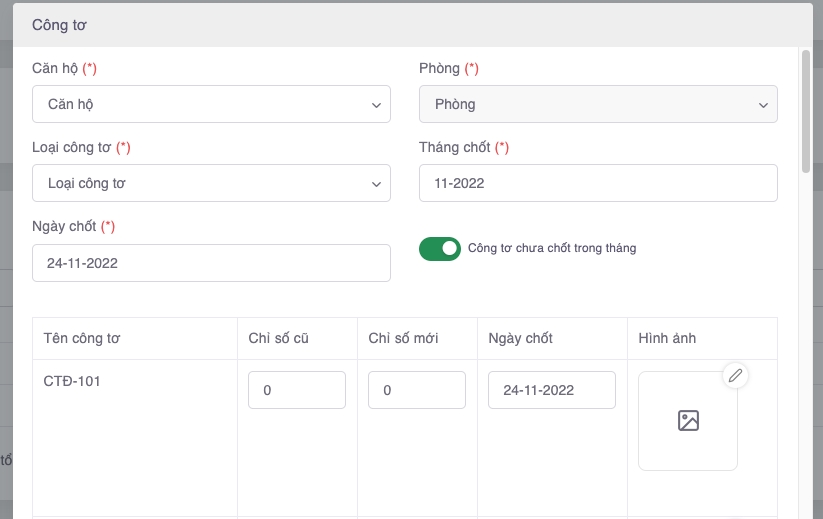Image resolution: width=823 pixels, height=519 pixels.
Task: Expand the Phòng dropdown
Action: [x=598, y=104]
